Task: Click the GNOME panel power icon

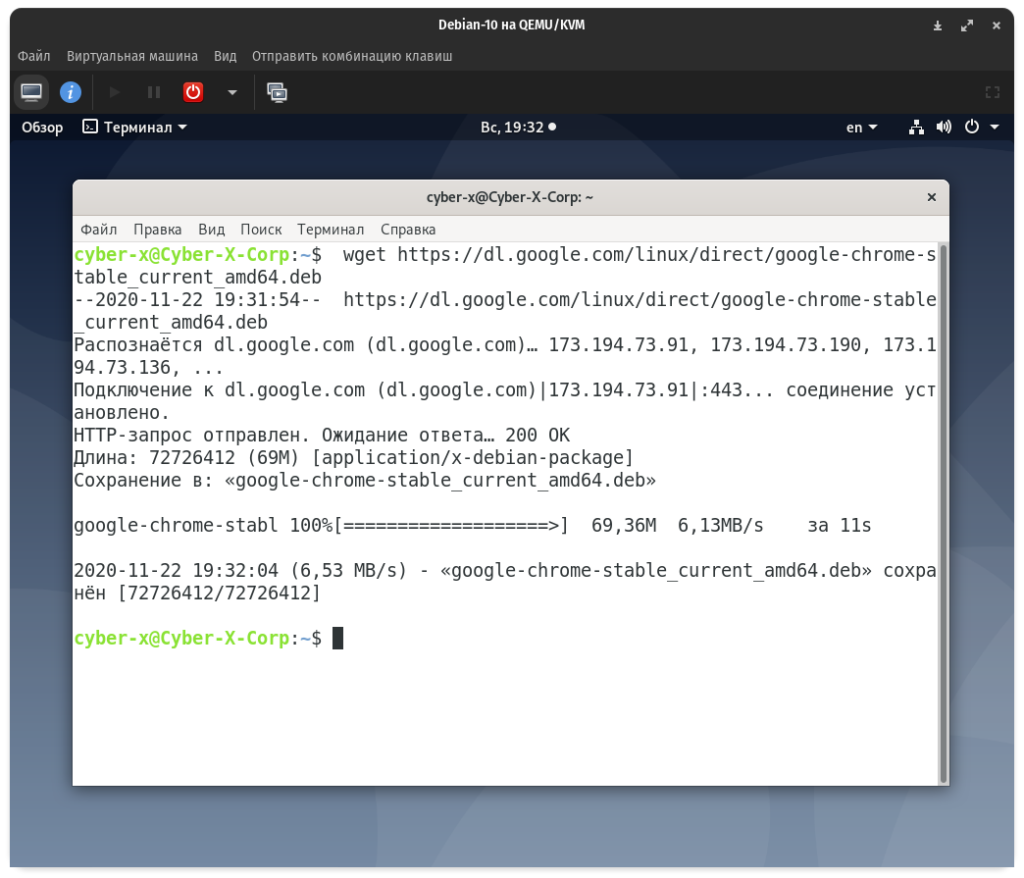Action: click(x=971, y=127)
